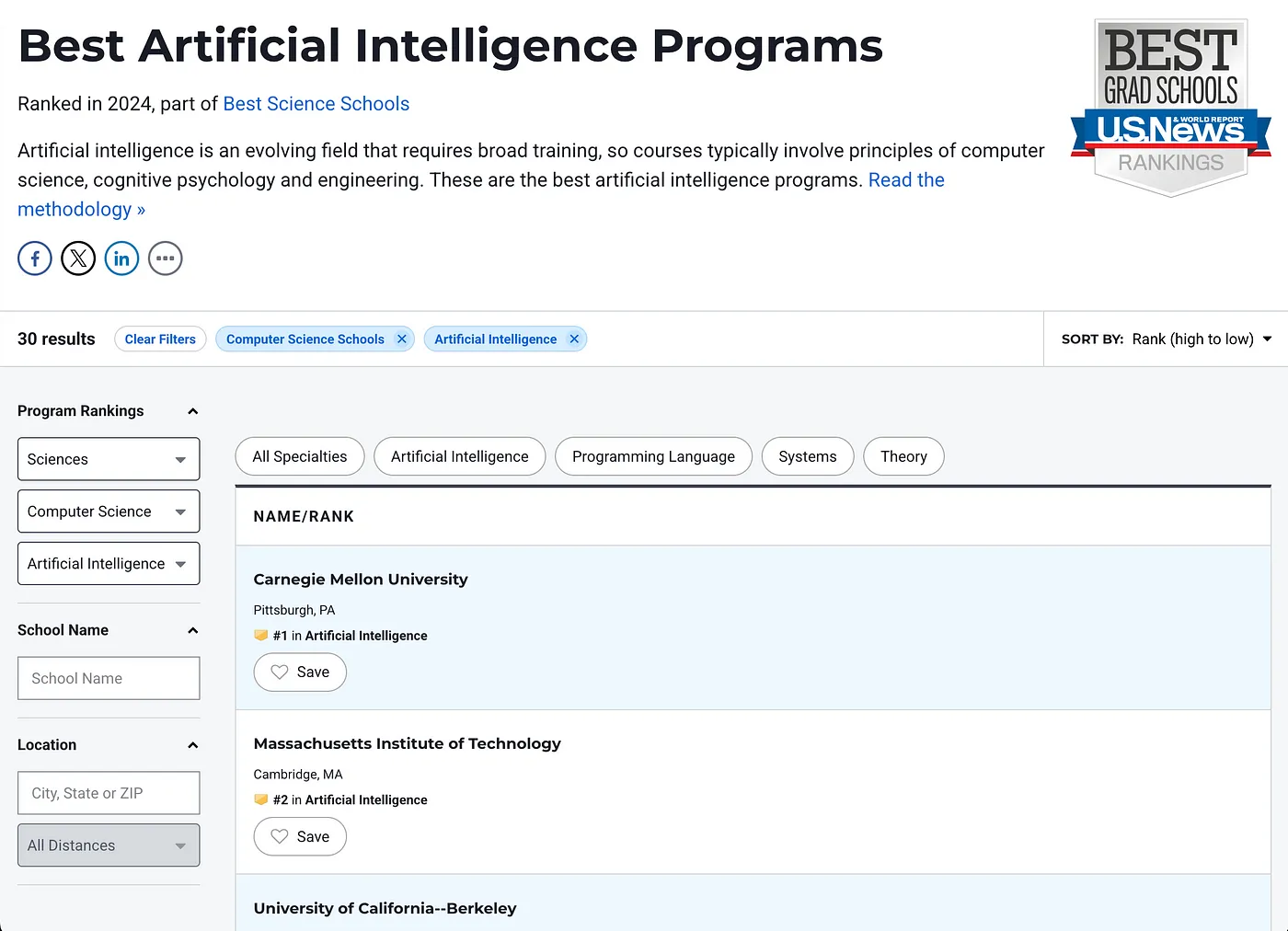This screenshot has height=931, width=1288.
Task: Click #1 in Artificial Intelligence rank text
Action: [351, 636]
